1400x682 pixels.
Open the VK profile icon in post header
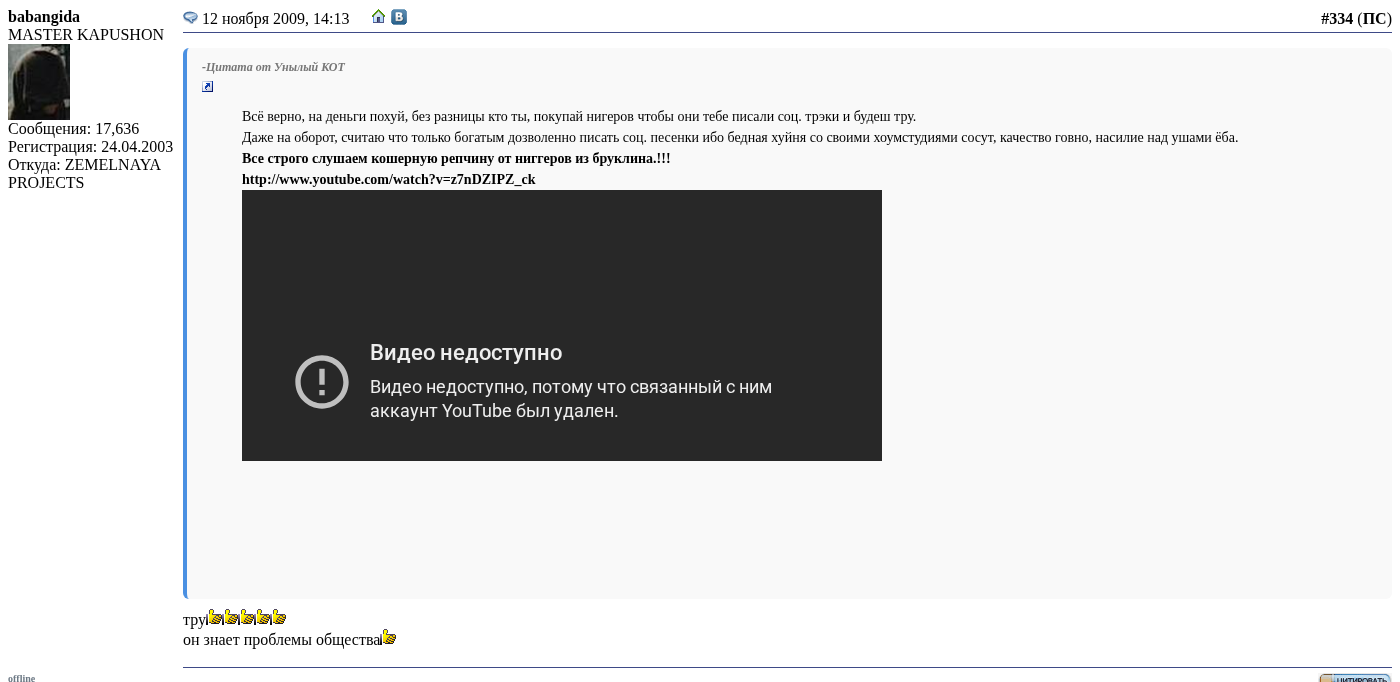coord(399,17)
